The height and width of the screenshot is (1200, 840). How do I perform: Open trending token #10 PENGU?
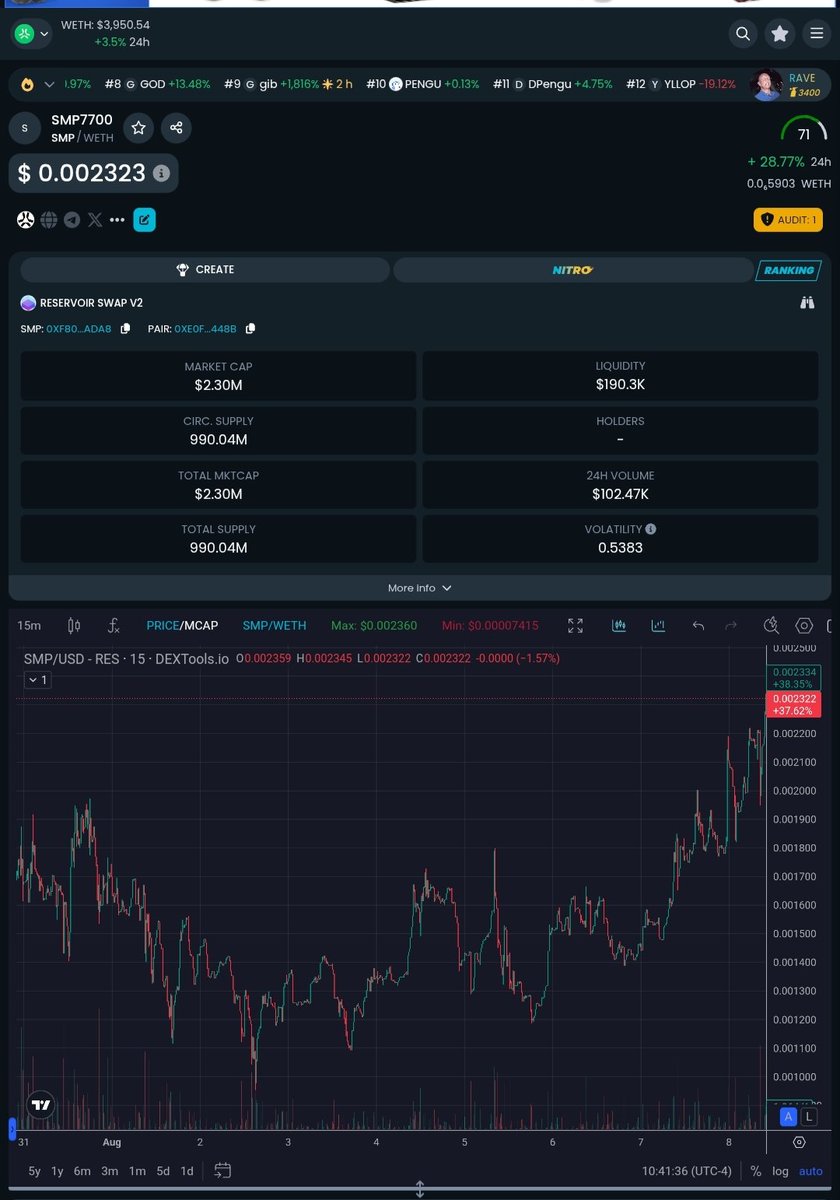(x=423, y=85)
